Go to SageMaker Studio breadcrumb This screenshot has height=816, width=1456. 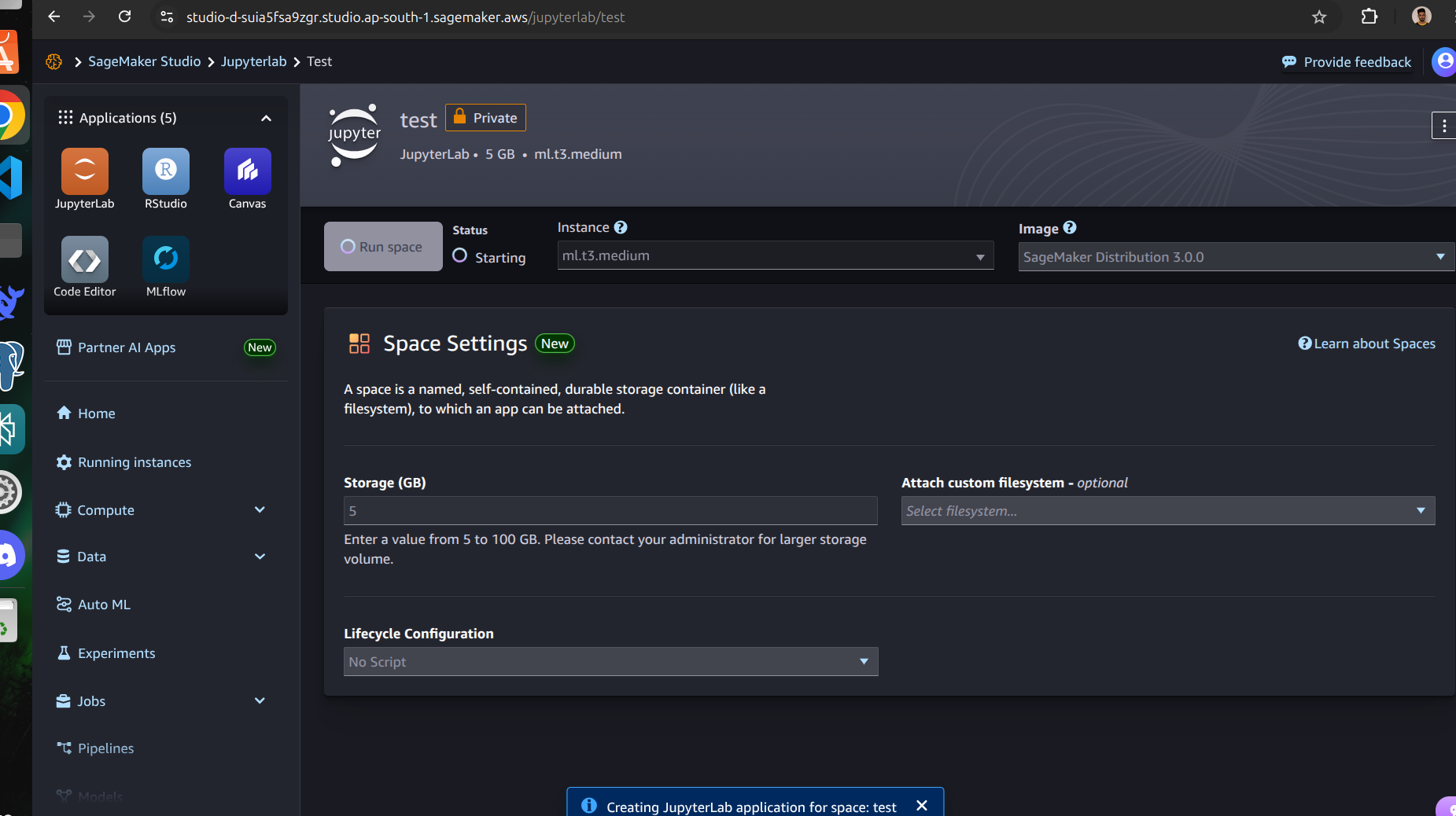pyautogui.click(x=144, y=61)
